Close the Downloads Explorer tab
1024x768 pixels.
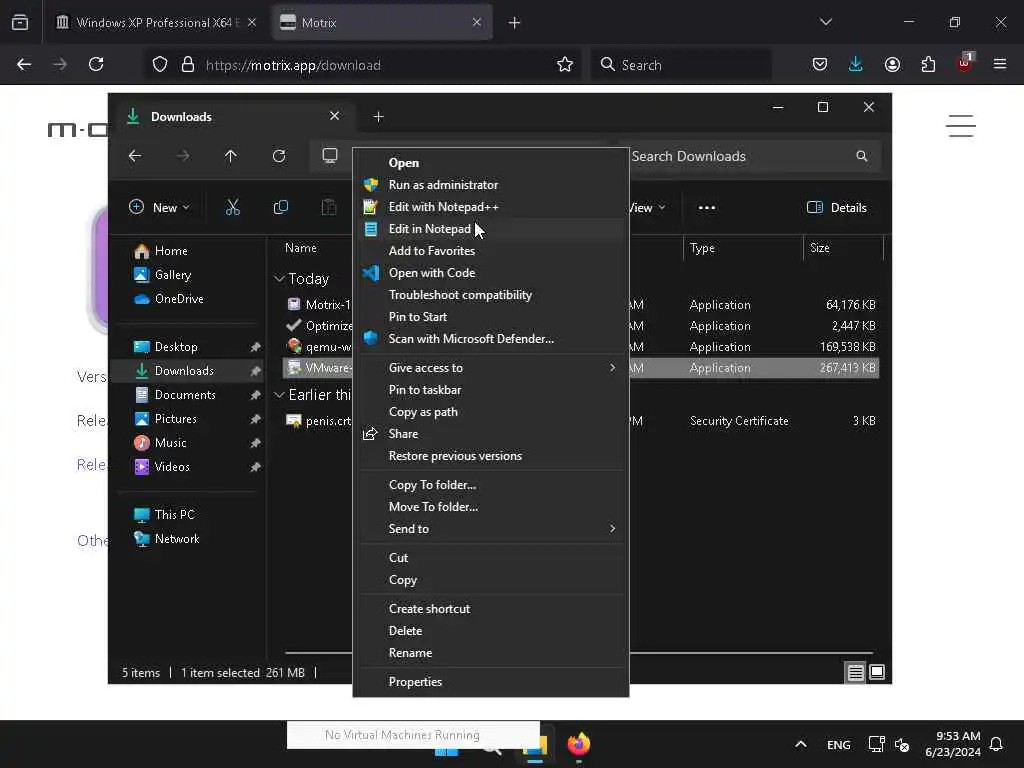click(334, 116)
